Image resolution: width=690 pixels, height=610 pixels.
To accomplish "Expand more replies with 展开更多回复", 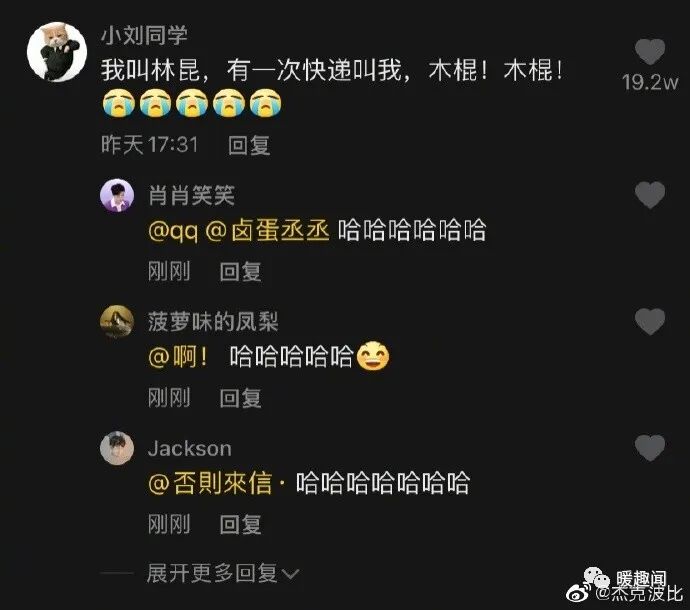I will pos(212,573).
